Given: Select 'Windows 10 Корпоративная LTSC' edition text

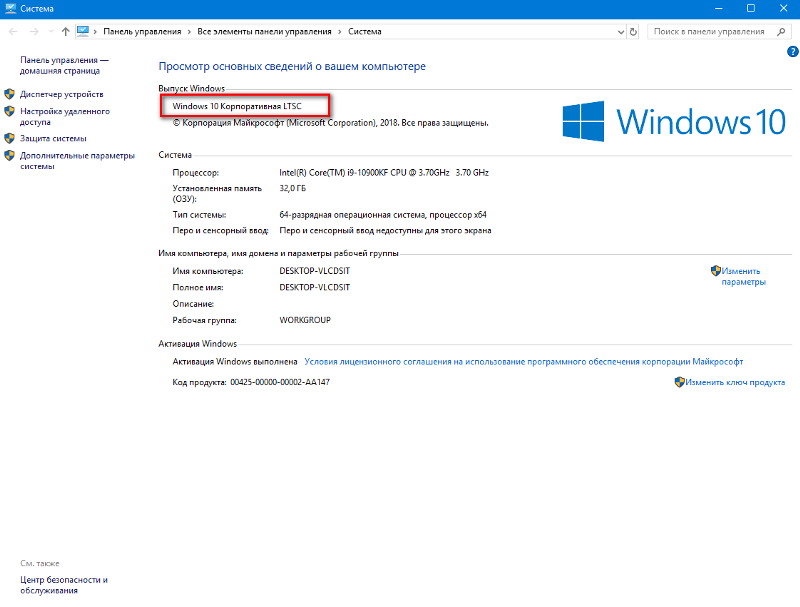Looking at the screenshot, I should pyautogui.click(x=237, y=106).
